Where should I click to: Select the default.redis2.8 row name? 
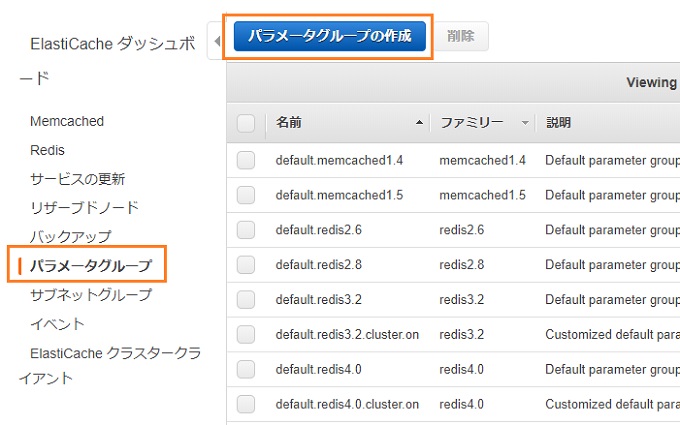click(x=319, y=265)
